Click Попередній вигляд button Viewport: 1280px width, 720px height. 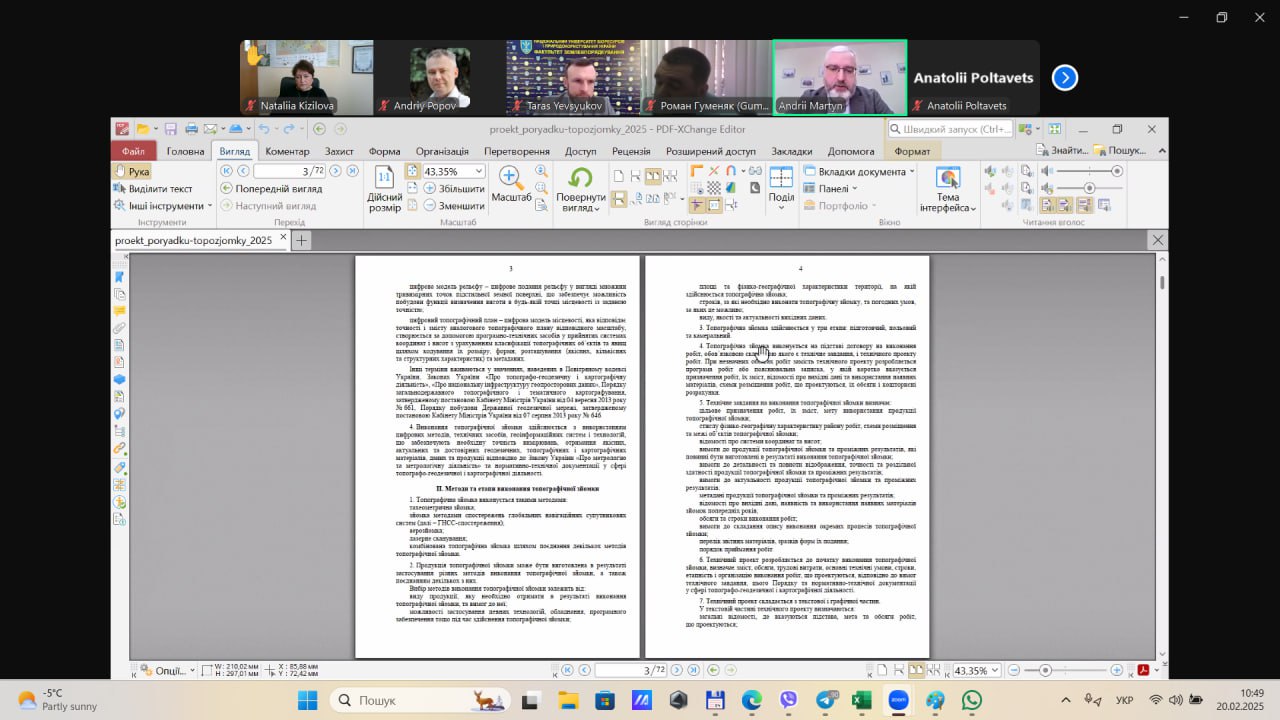[x=272, y=188]
